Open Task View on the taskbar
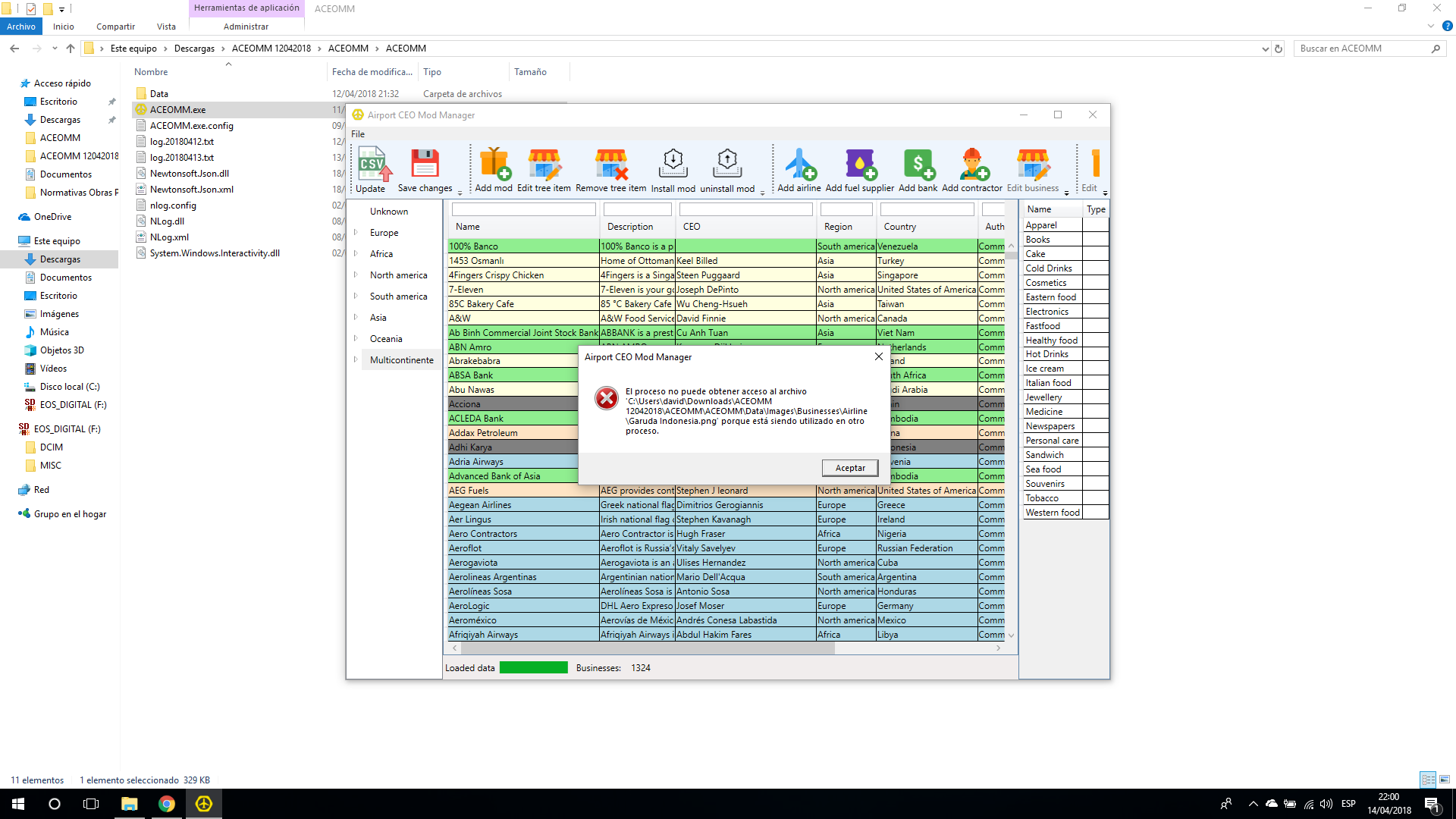This screenshot has width=1456, height=819. pyautogui.click(x=91, y=804)
